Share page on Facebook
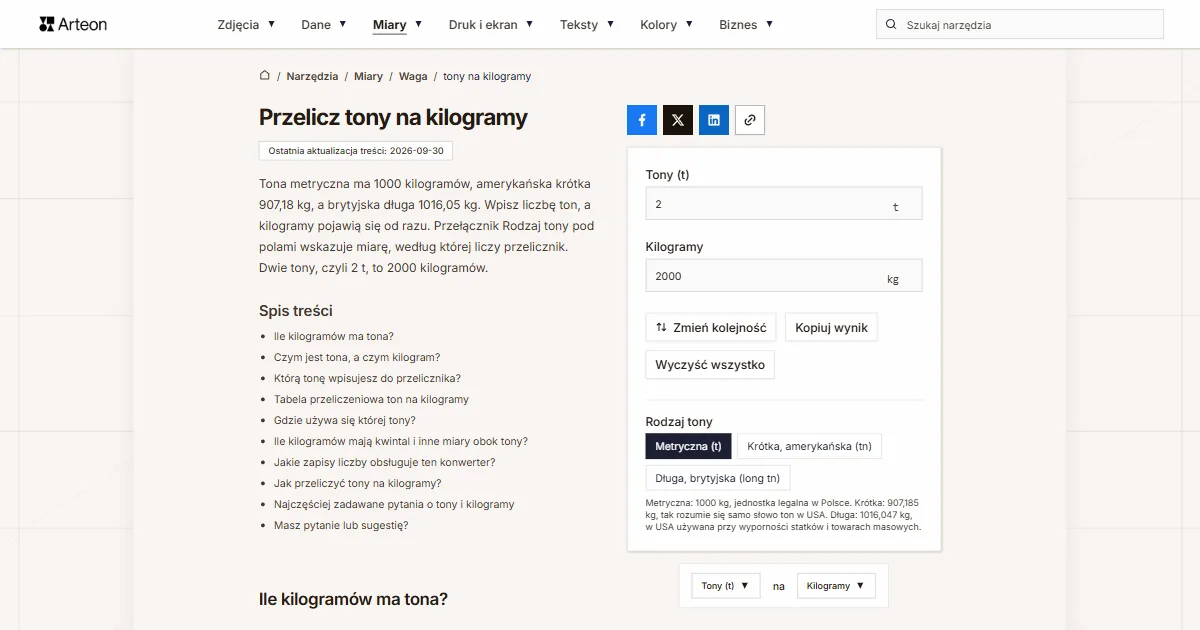Screen dimensions: 1200x630 (x=642, y=120)
